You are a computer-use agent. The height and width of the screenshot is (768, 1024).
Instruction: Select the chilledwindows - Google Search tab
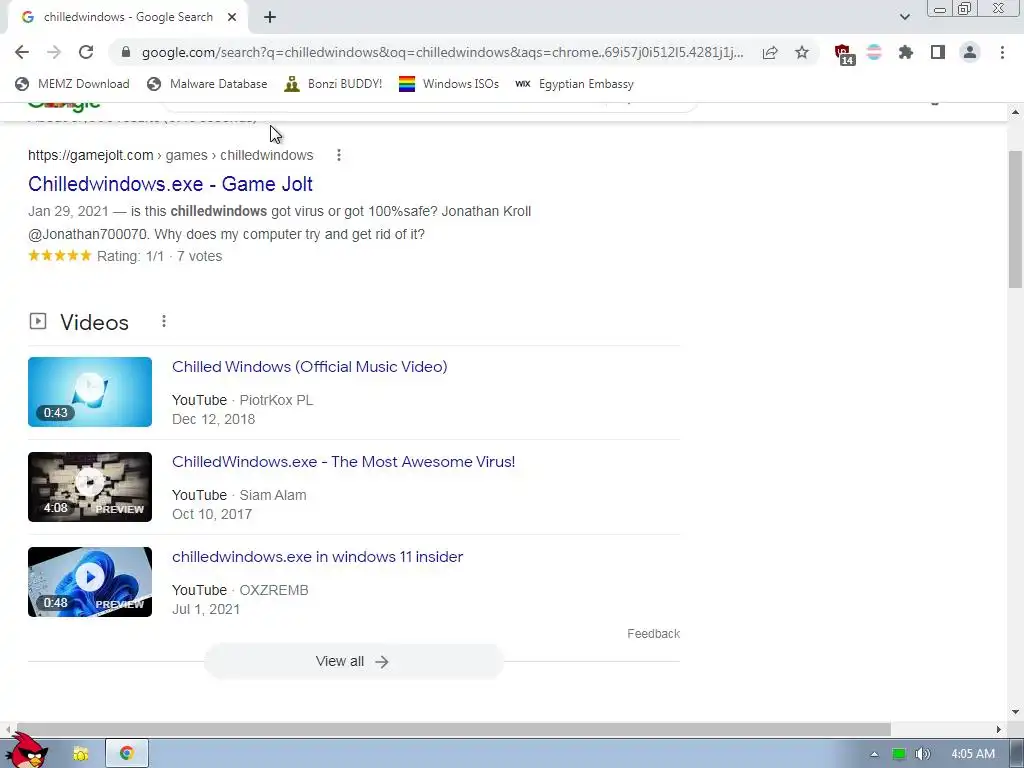click(127, 17)
